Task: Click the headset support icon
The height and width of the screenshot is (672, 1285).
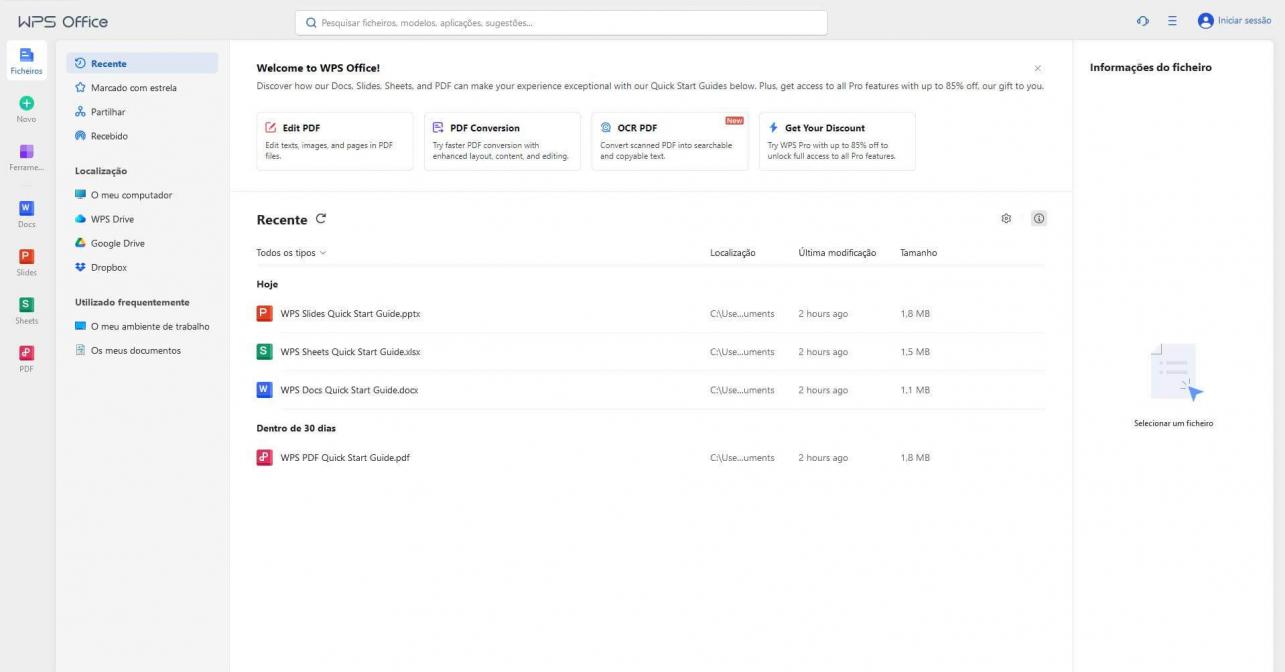Action: (1143, 22)
